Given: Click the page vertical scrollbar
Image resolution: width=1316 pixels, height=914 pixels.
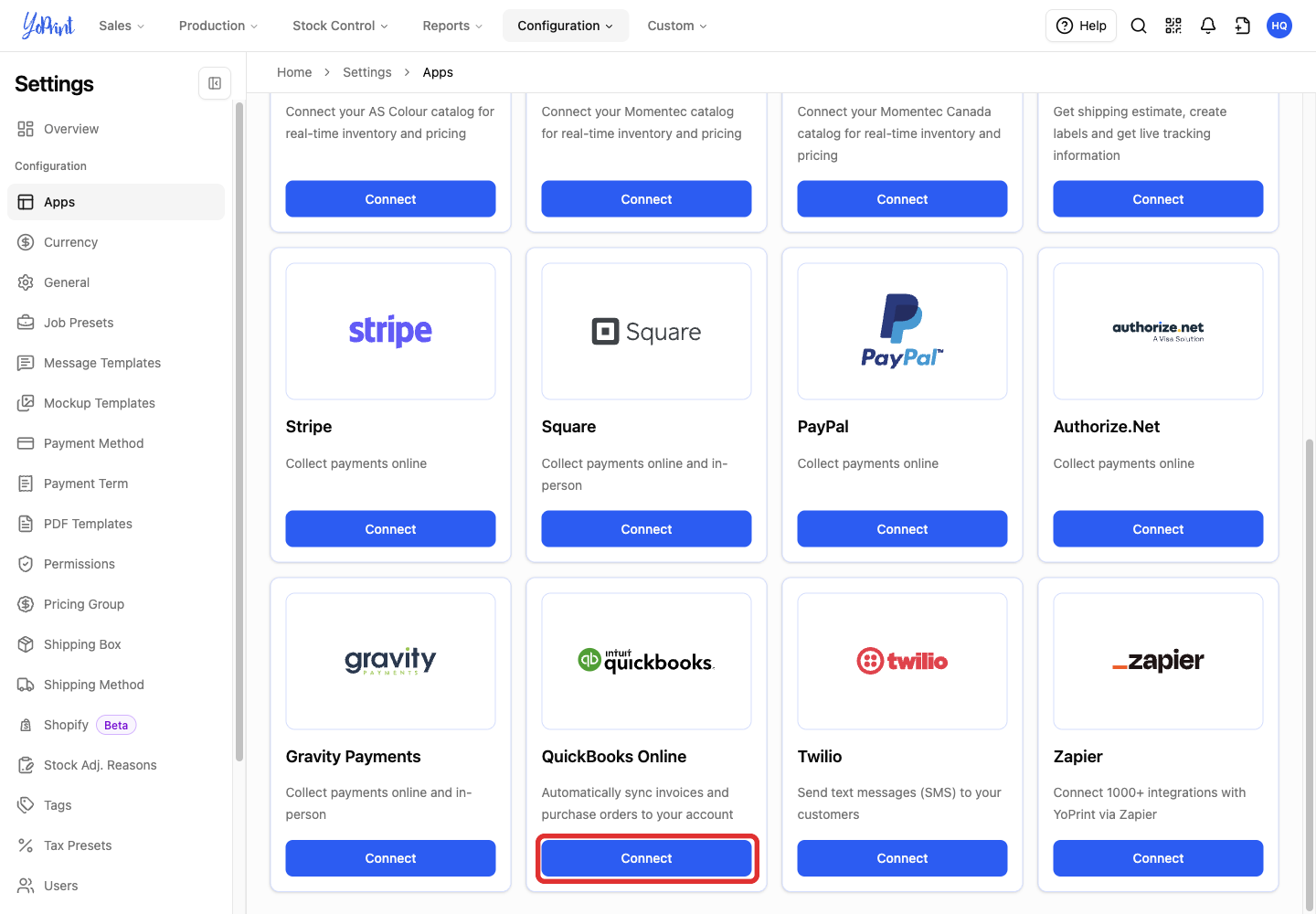Looking at the screenshot, I should coord(1310,676).
